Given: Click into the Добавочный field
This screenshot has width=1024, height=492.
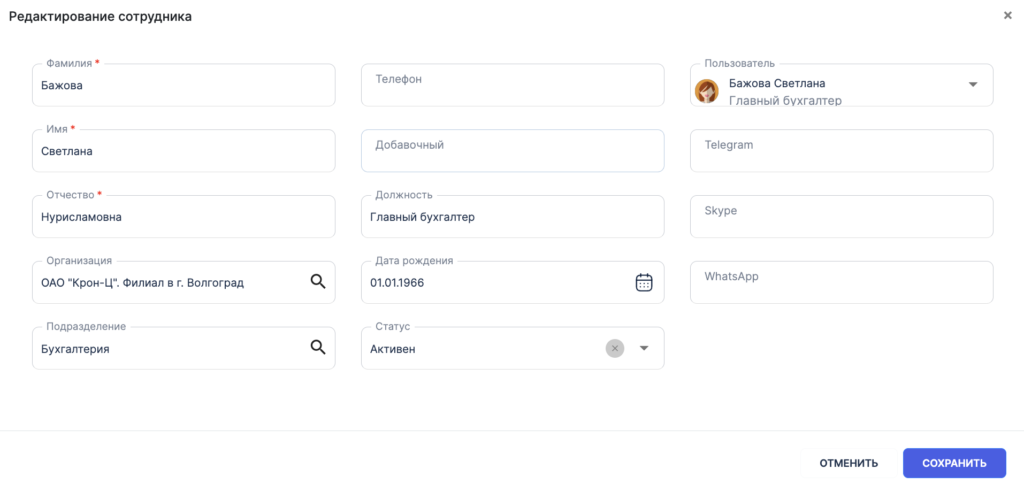Looking at the screenshot, I should tap(513, 151).
